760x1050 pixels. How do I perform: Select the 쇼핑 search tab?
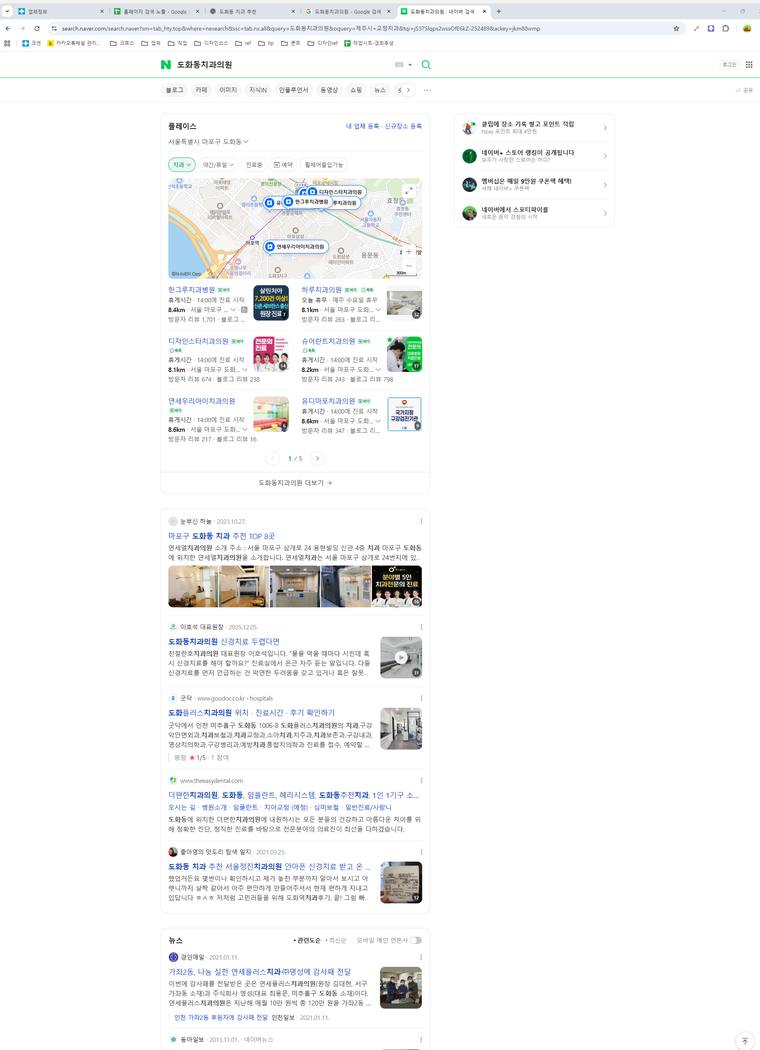tap(356, 90)
